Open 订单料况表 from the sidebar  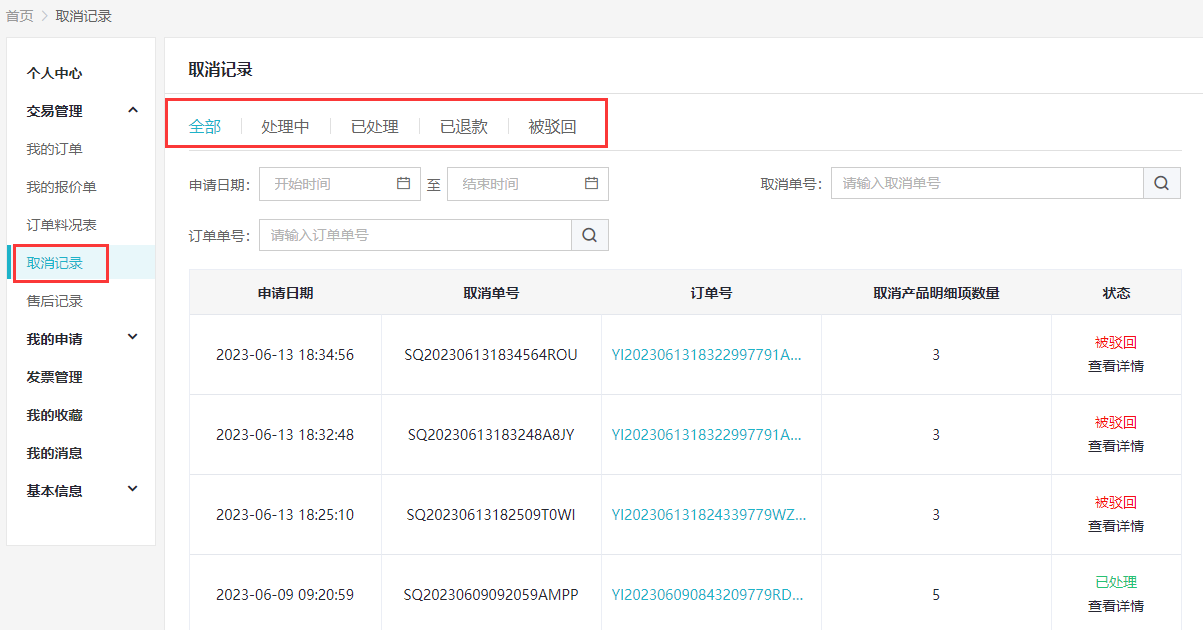tap(61, 225)
